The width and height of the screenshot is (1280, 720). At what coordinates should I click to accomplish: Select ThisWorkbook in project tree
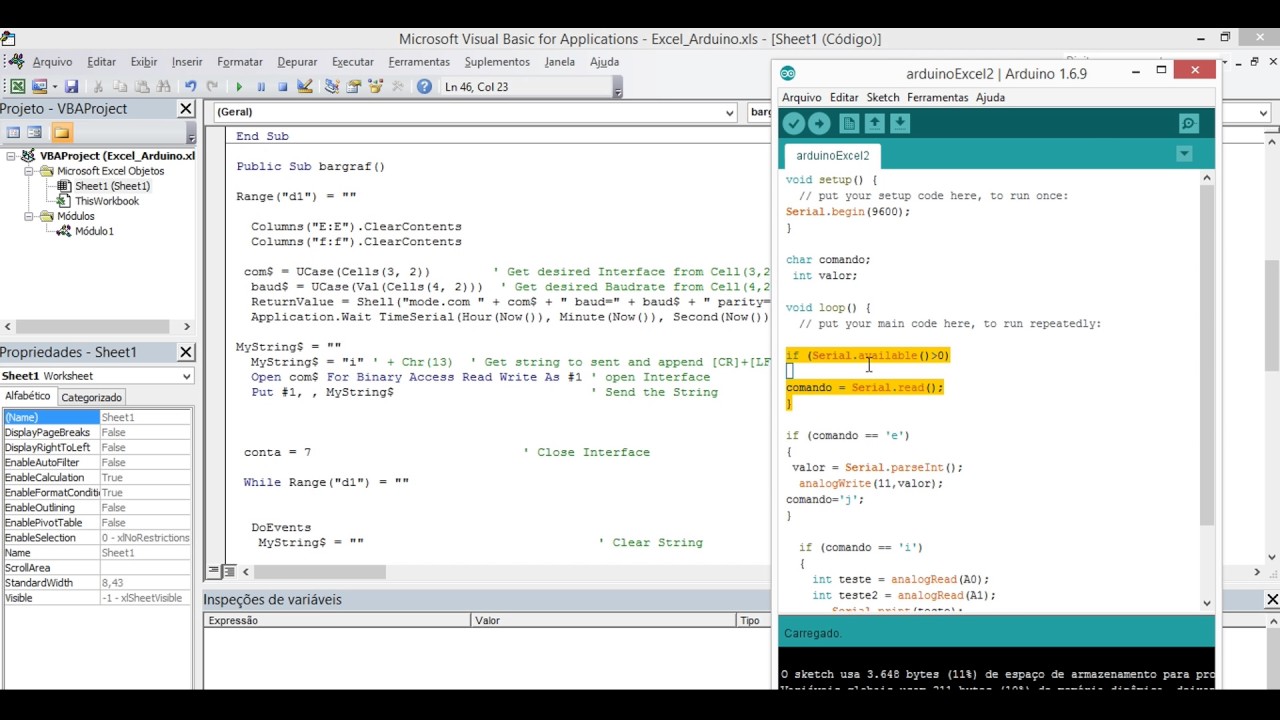[x=106, y=201]
